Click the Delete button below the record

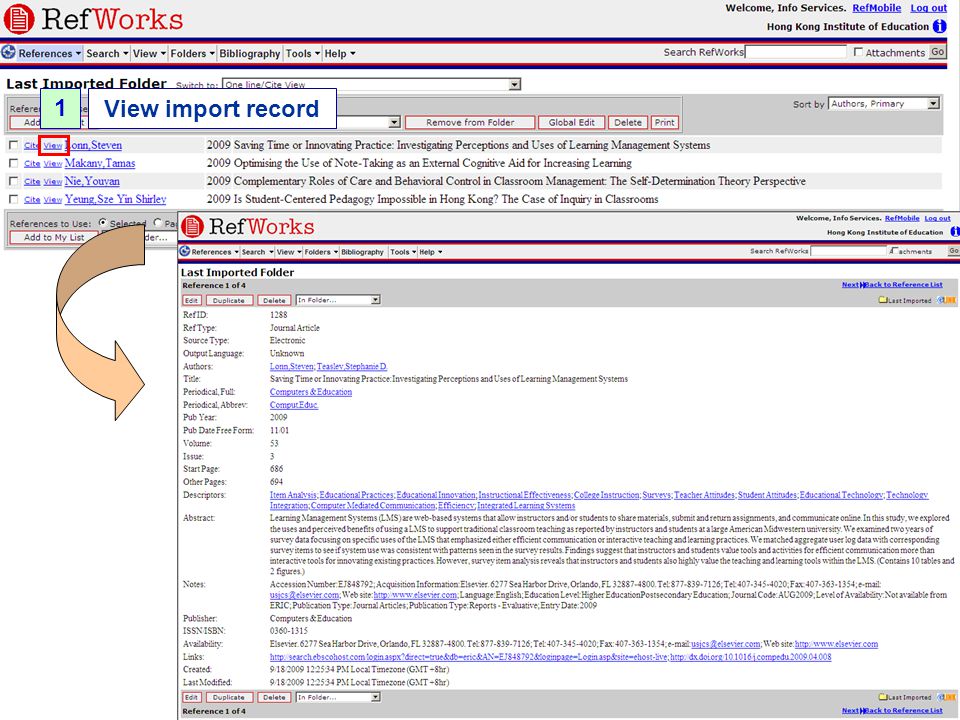coord(274,697)
